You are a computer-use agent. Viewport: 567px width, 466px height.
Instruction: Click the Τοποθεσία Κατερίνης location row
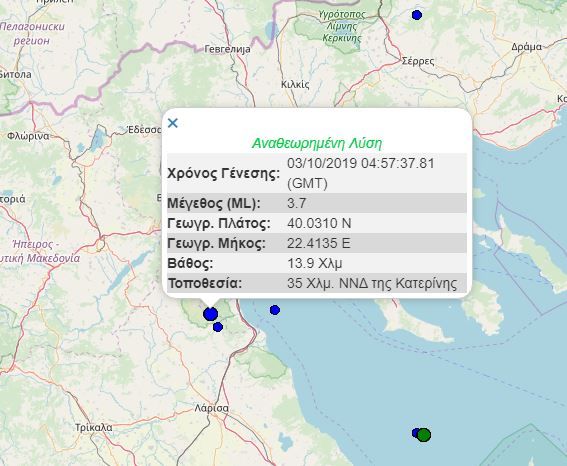point(317,283)
